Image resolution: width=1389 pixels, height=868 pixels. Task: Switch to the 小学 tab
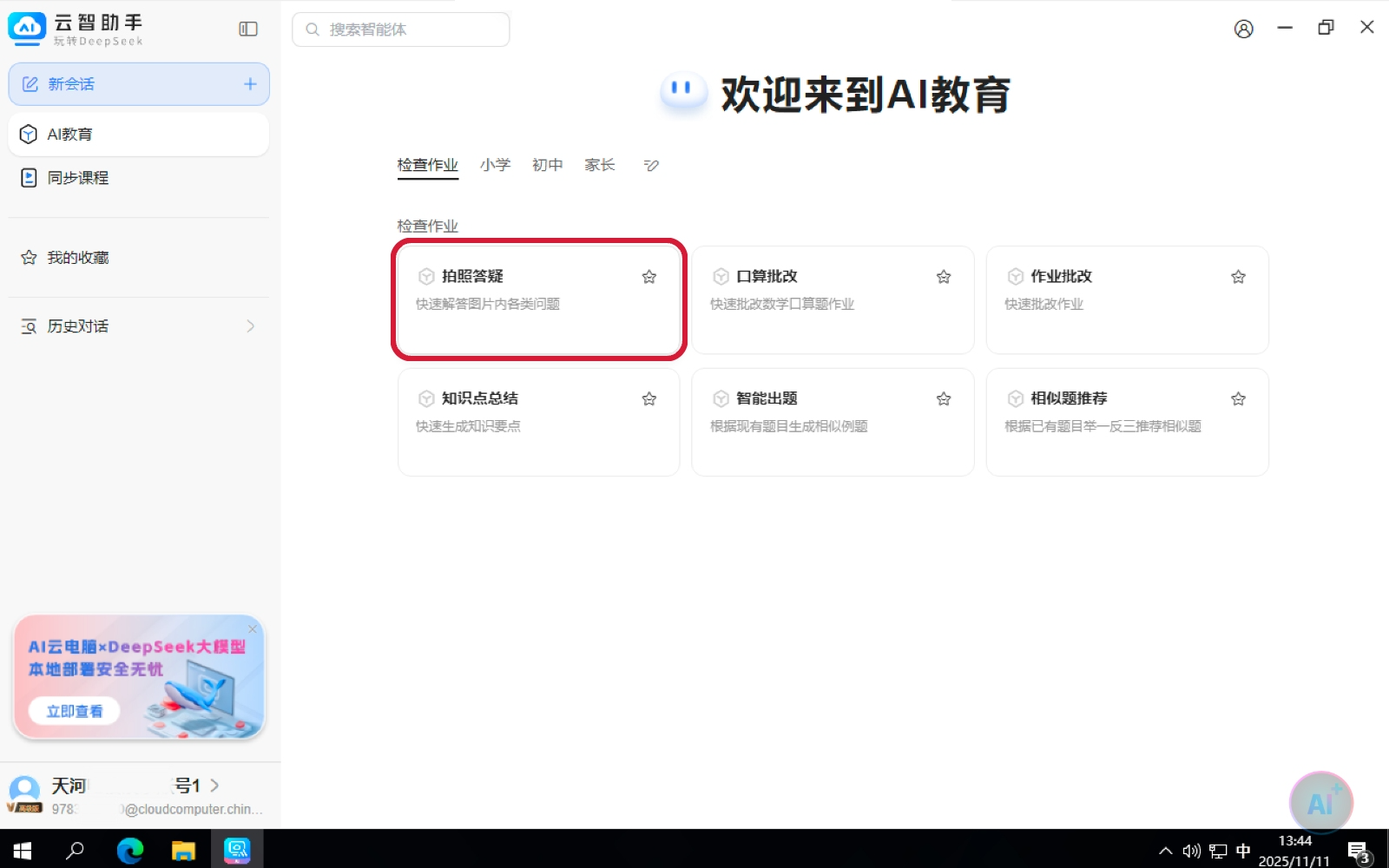click(x=495, y=165)
